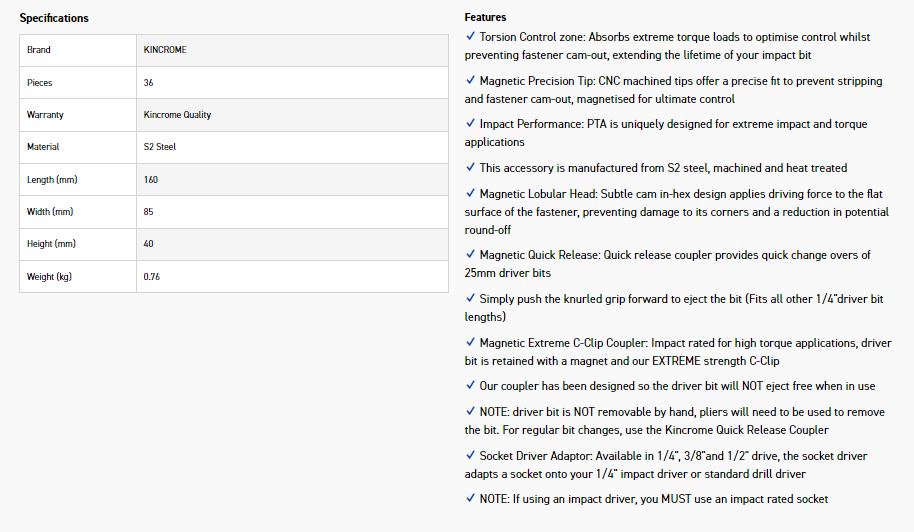Click the checkmark next to Impact Performance

[470, 124]
